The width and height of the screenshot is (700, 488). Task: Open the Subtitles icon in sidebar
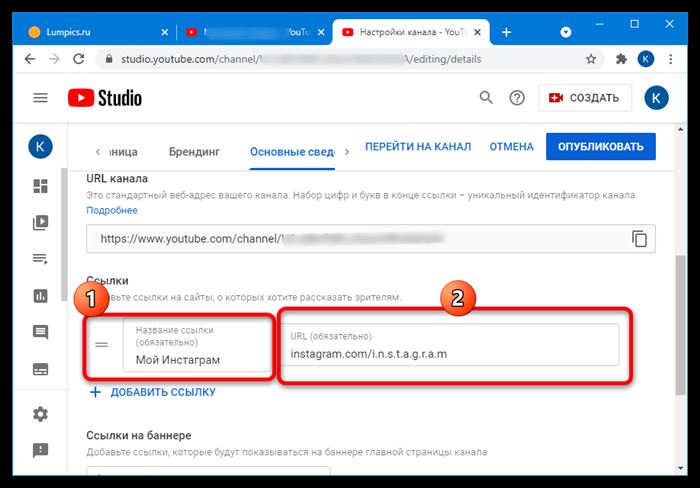40,369
